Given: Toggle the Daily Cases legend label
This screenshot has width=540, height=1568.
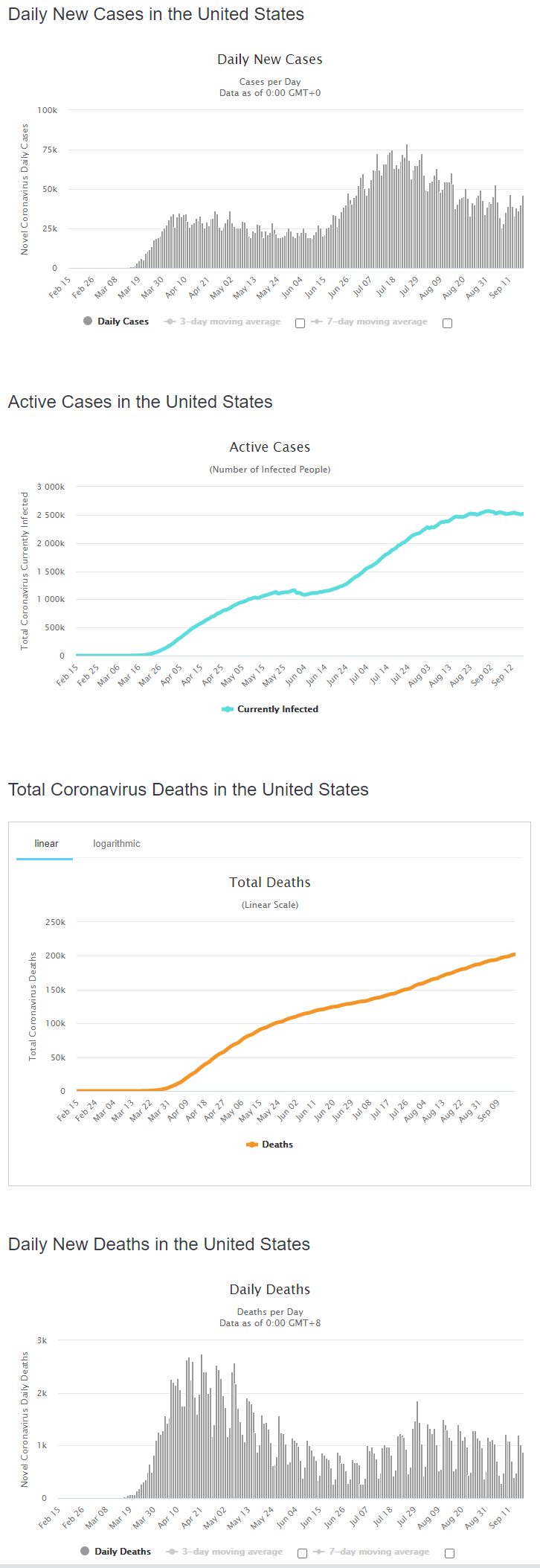Looking at the screenshot, I should coord(123,321).
